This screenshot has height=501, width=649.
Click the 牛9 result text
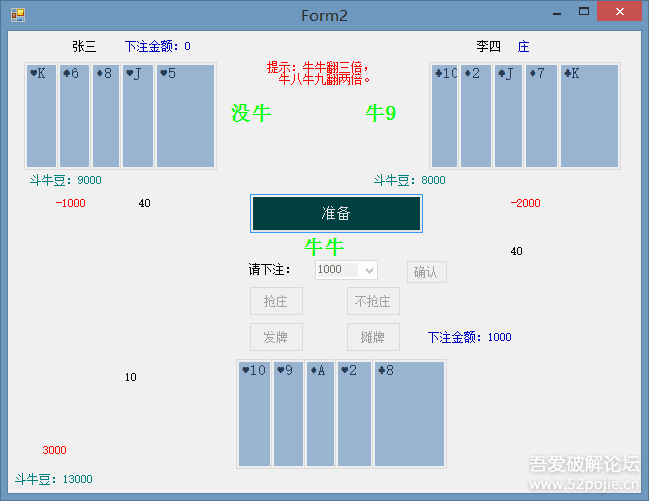pyautogui.click(x=380, y=113)
